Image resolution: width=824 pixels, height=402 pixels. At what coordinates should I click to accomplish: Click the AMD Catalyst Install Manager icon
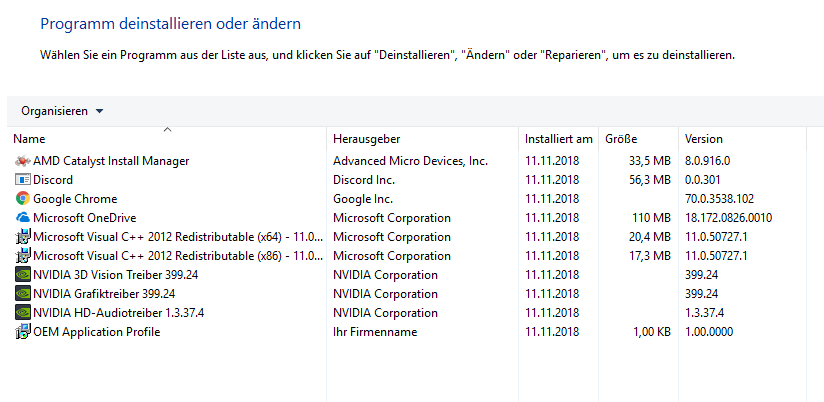click(x=23, y=161)
